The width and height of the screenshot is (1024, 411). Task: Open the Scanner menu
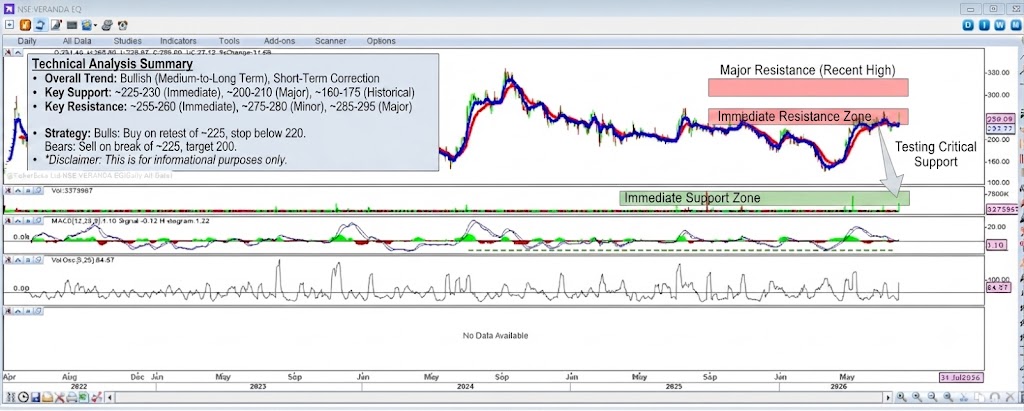[330, 41]
